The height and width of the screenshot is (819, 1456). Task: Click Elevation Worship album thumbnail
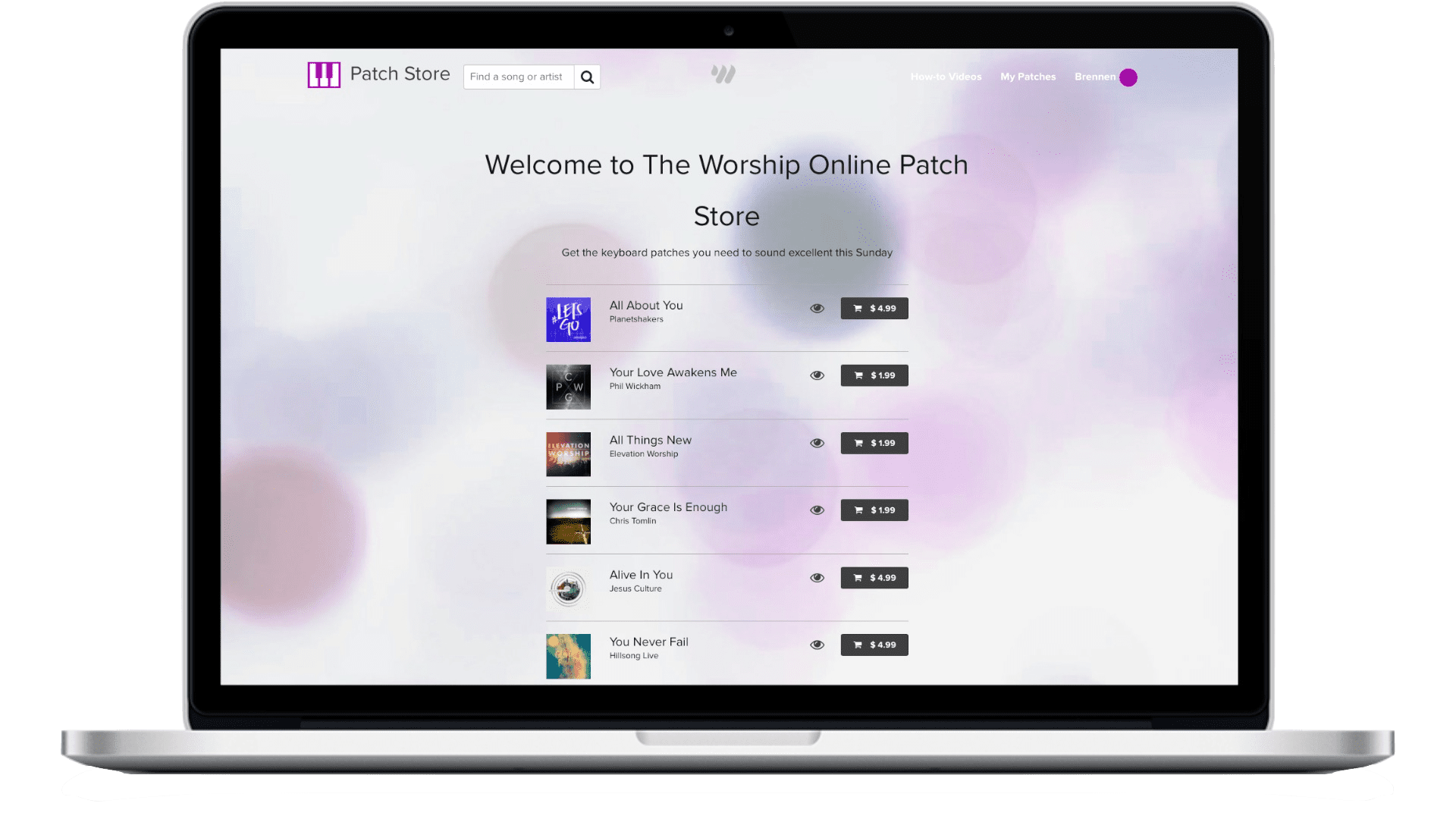click(x=568, y=454)
